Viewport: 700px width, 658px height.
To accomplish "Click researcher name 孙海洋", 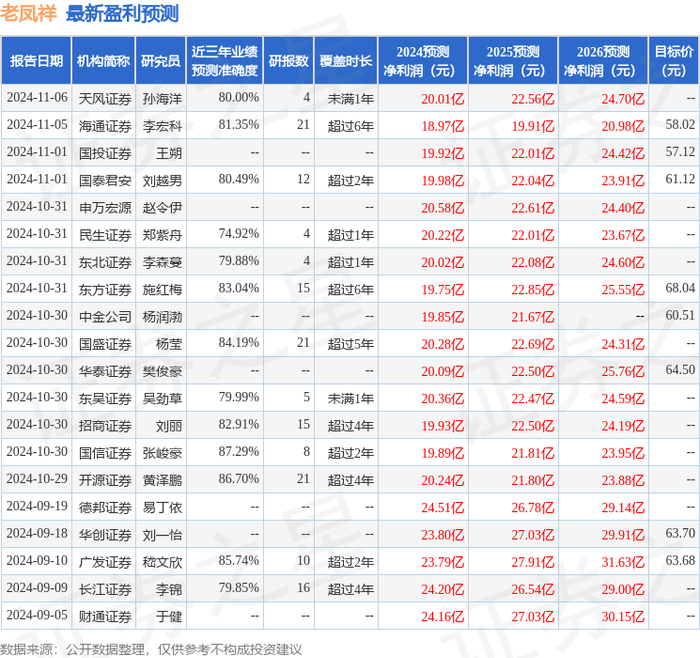I will point(162,99).
